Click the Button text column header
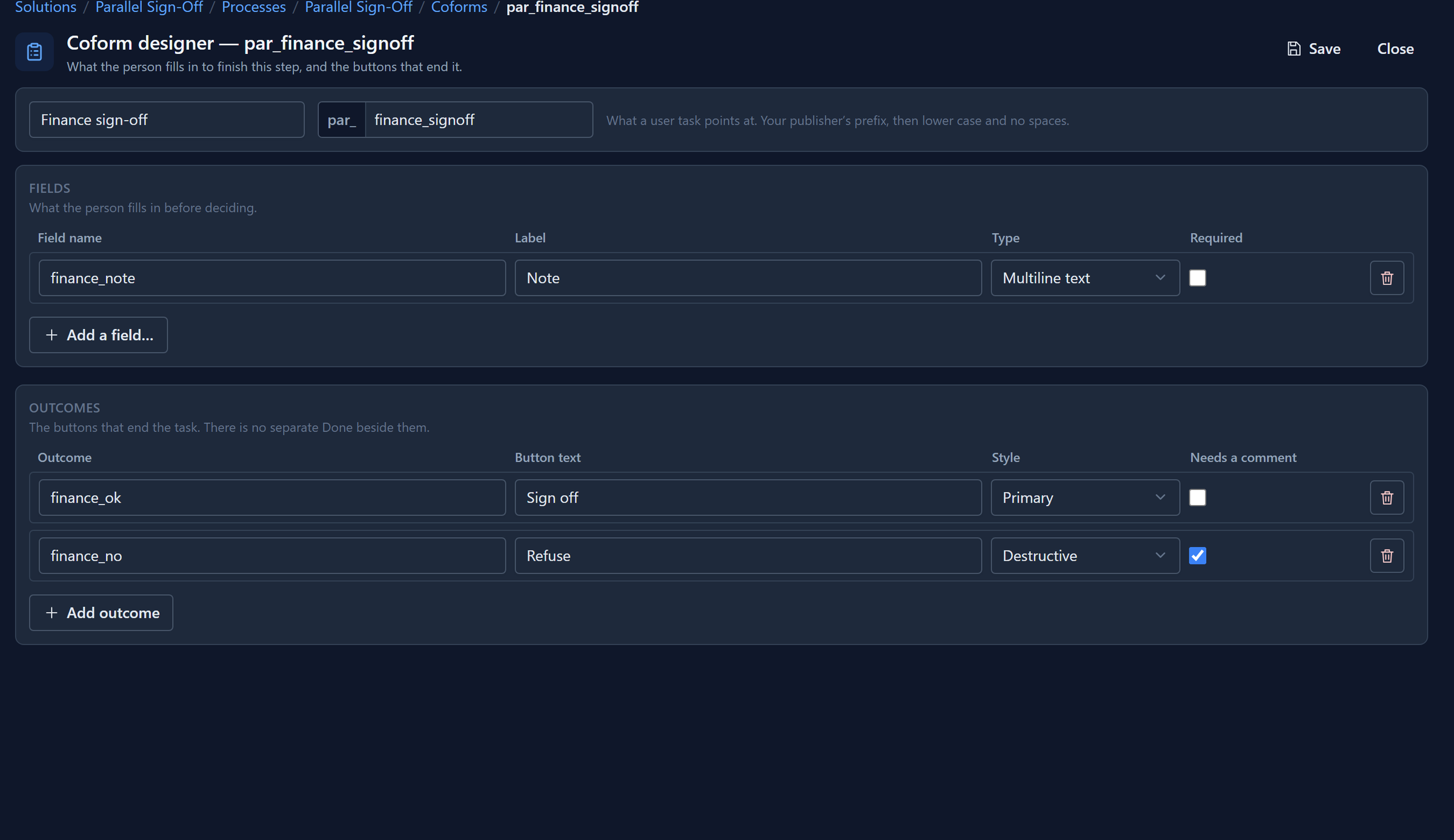 (x=548, y=458)
